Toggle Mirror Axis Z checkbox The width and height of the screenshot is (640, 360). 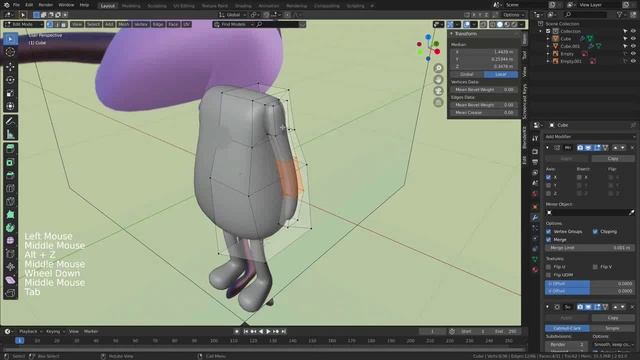click(x=549, y=193)
